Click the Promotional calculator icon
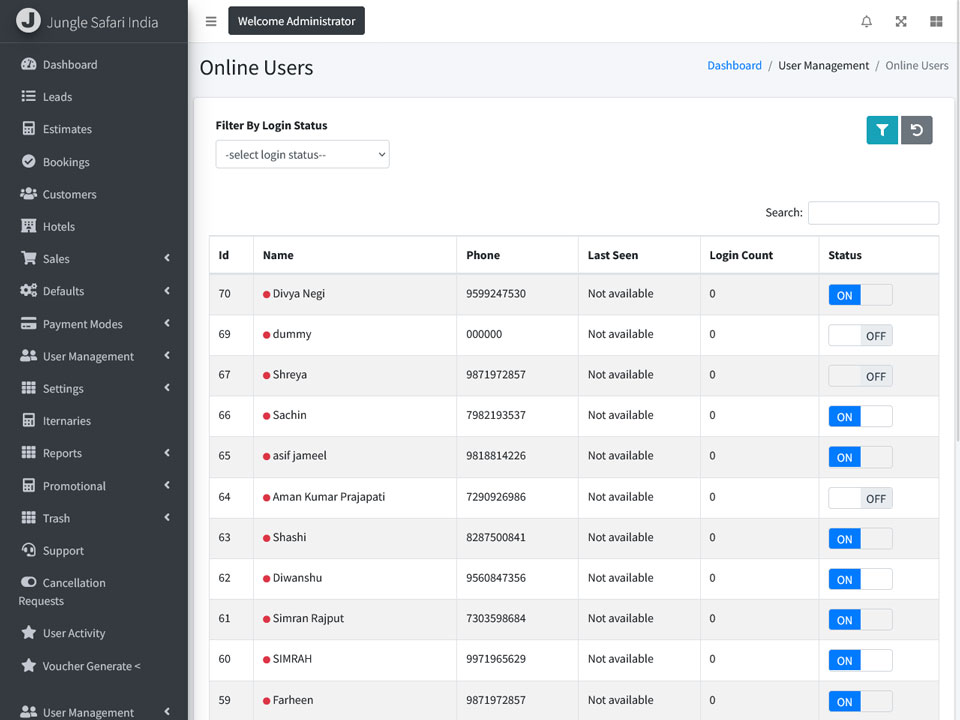This screenshot has height=720, width=960. click(28, 485)
